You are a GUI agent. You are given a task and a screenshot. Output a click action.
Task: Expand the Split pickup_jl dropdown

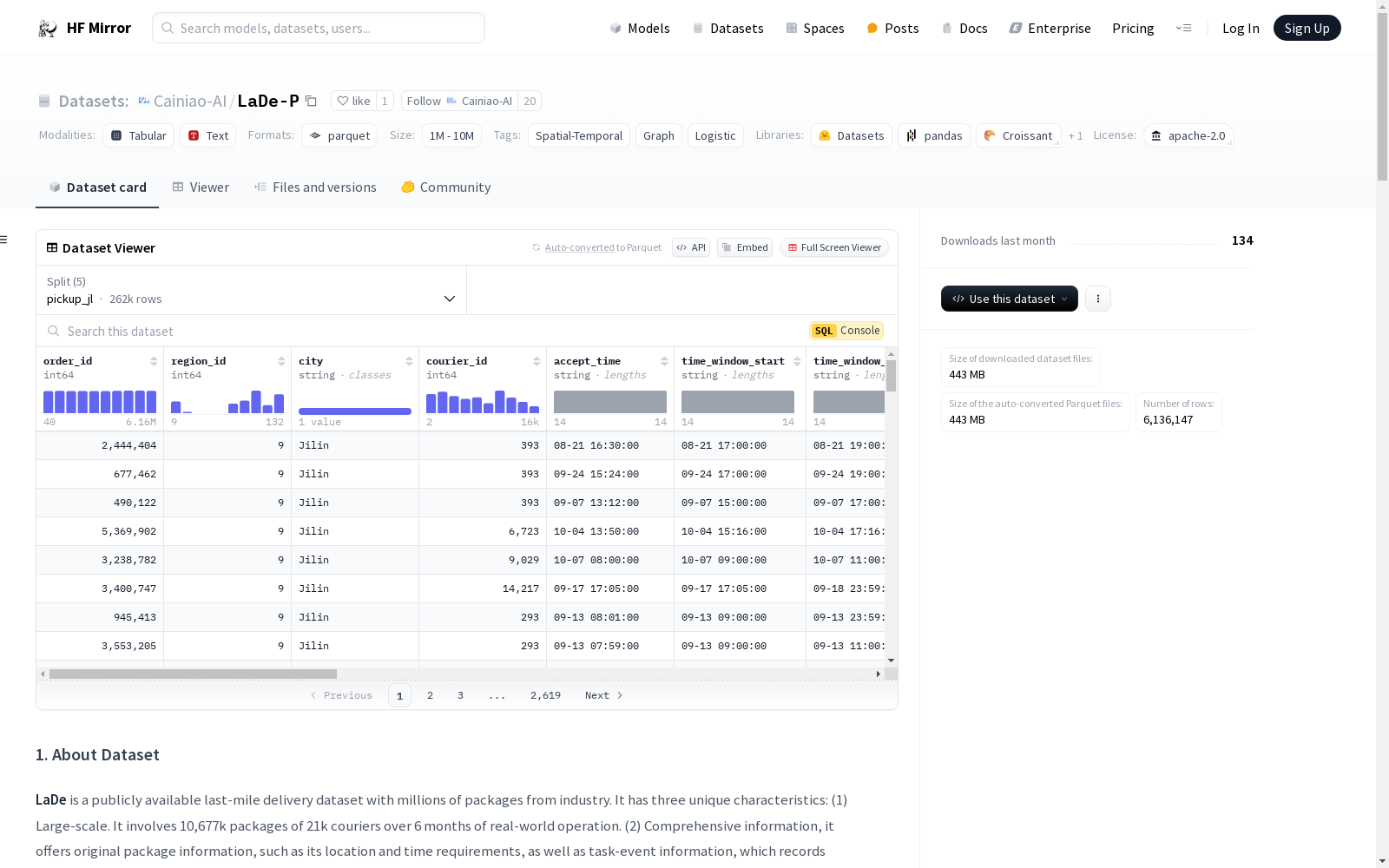tap(252, 290)
